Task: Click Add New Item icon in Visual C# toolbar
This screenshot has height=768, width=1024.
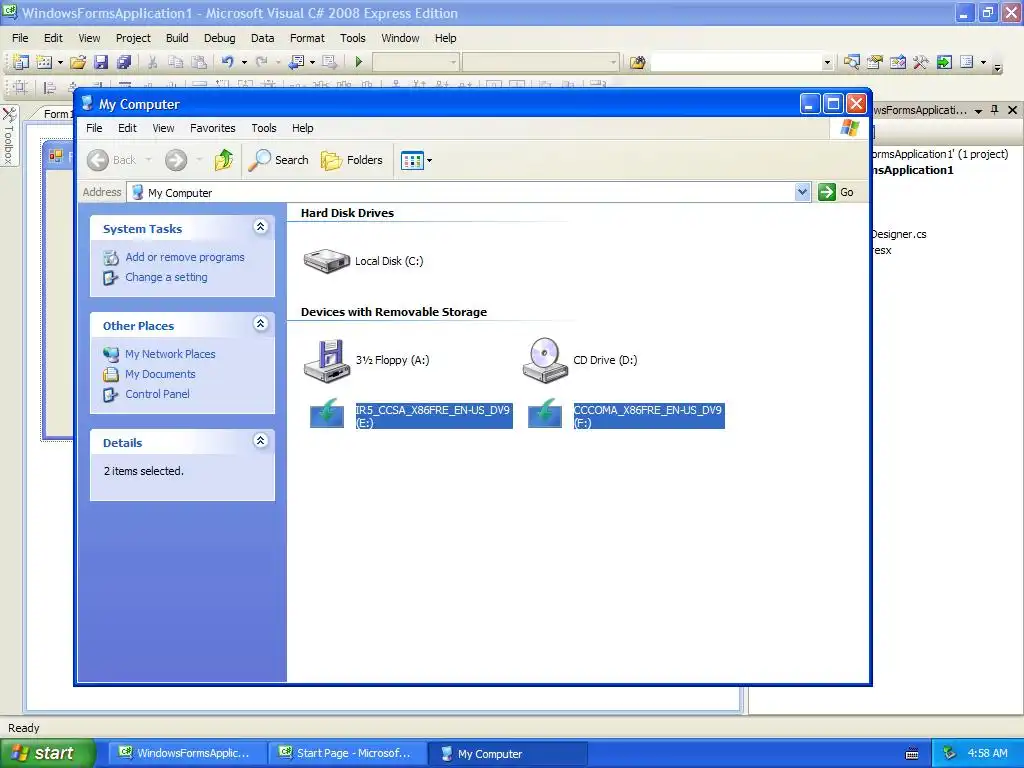Action: (44, 62)
